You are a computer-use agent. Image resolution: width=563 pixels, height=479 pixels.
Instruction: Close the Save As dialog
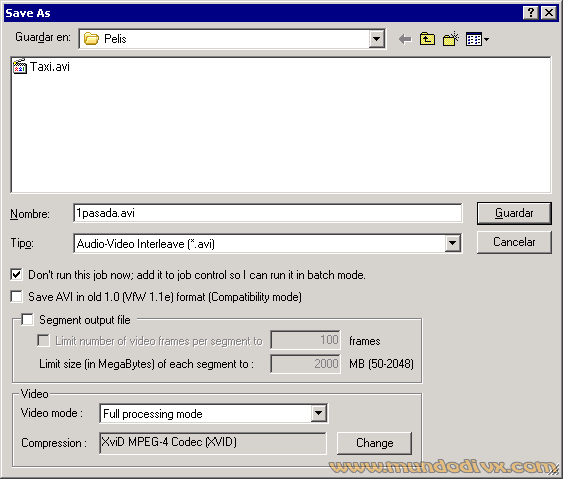coord(549,13)
